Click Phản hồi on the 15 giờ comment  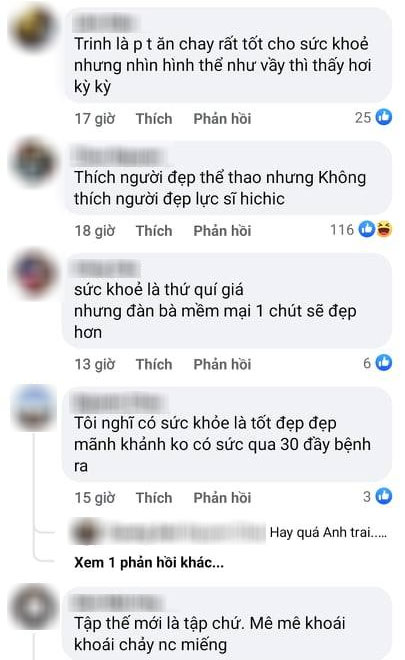[x=222, y=498]
